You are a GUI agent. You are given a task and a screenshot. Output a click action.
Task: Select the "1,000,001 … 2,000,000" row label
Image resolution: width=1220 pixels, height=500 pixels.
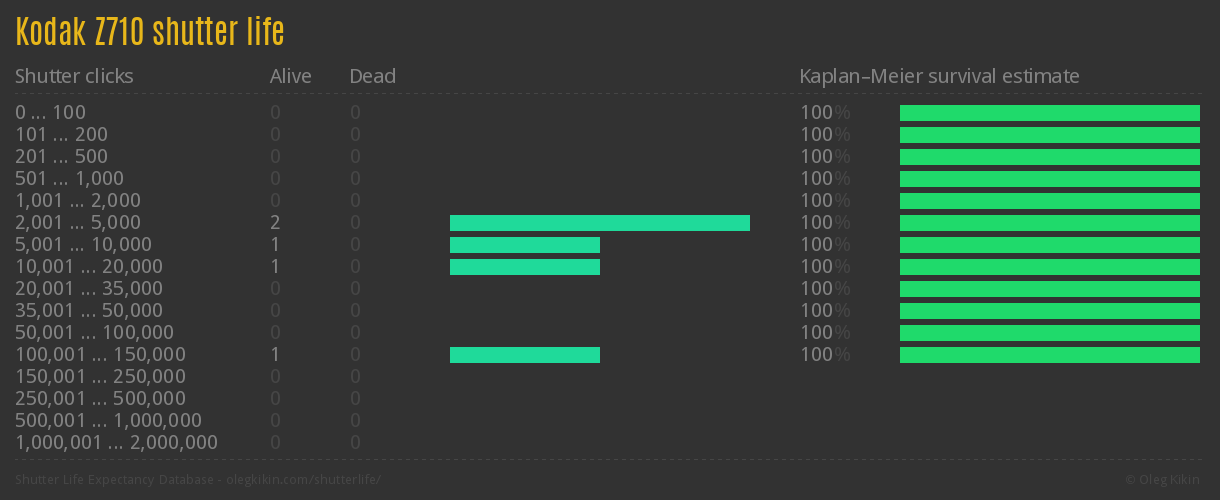pyautogui.click(x=116, y=442)
